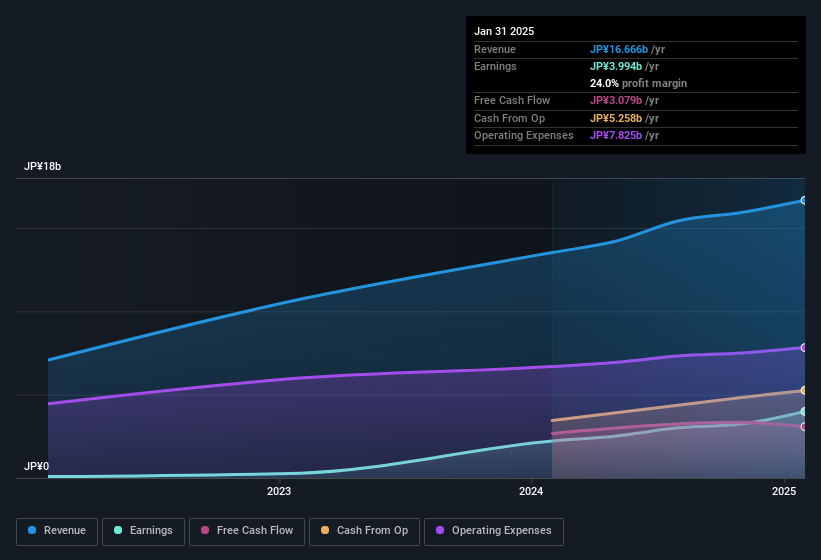Click the purple Operating Expenses endpoint marker

pyautogui.click(x=804, y=348)
